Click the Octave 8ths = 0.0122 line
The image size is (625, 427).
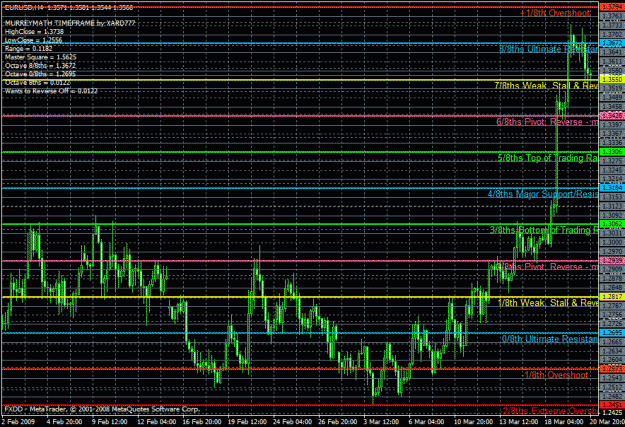point(38,83)
